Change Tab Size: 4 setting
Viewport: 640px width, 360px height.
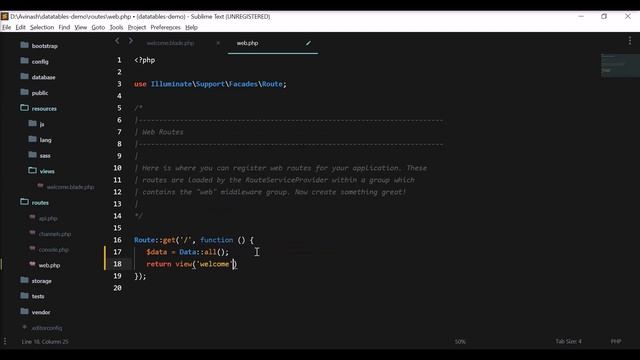click(x=568, y=341)
